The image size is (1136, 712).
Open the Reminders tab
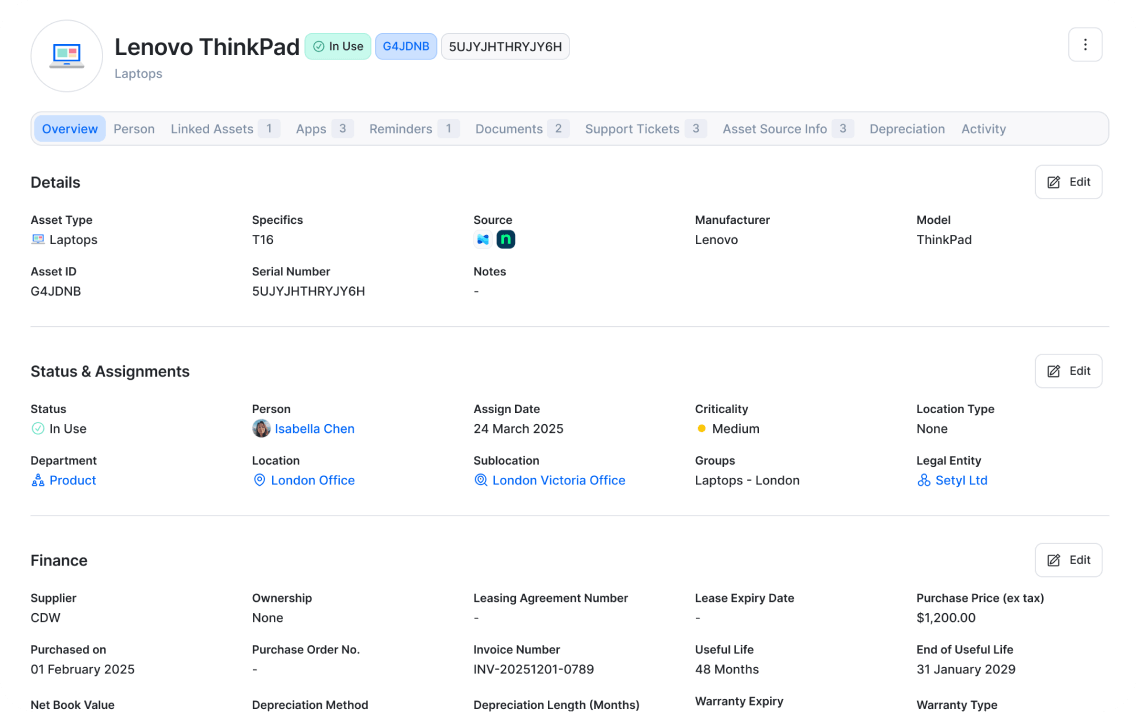point(414,129)
